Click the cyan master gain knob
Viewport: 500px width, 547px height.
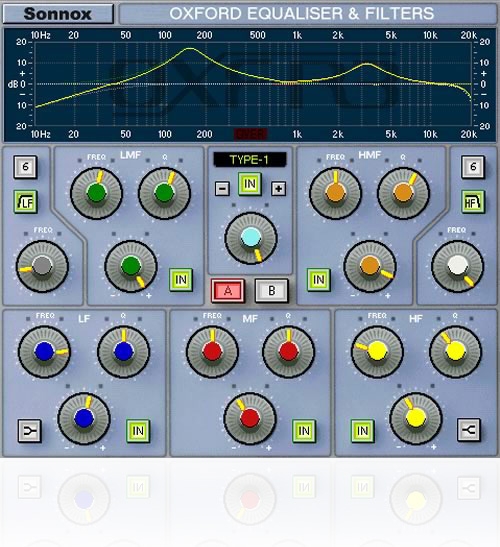[251, 238]
